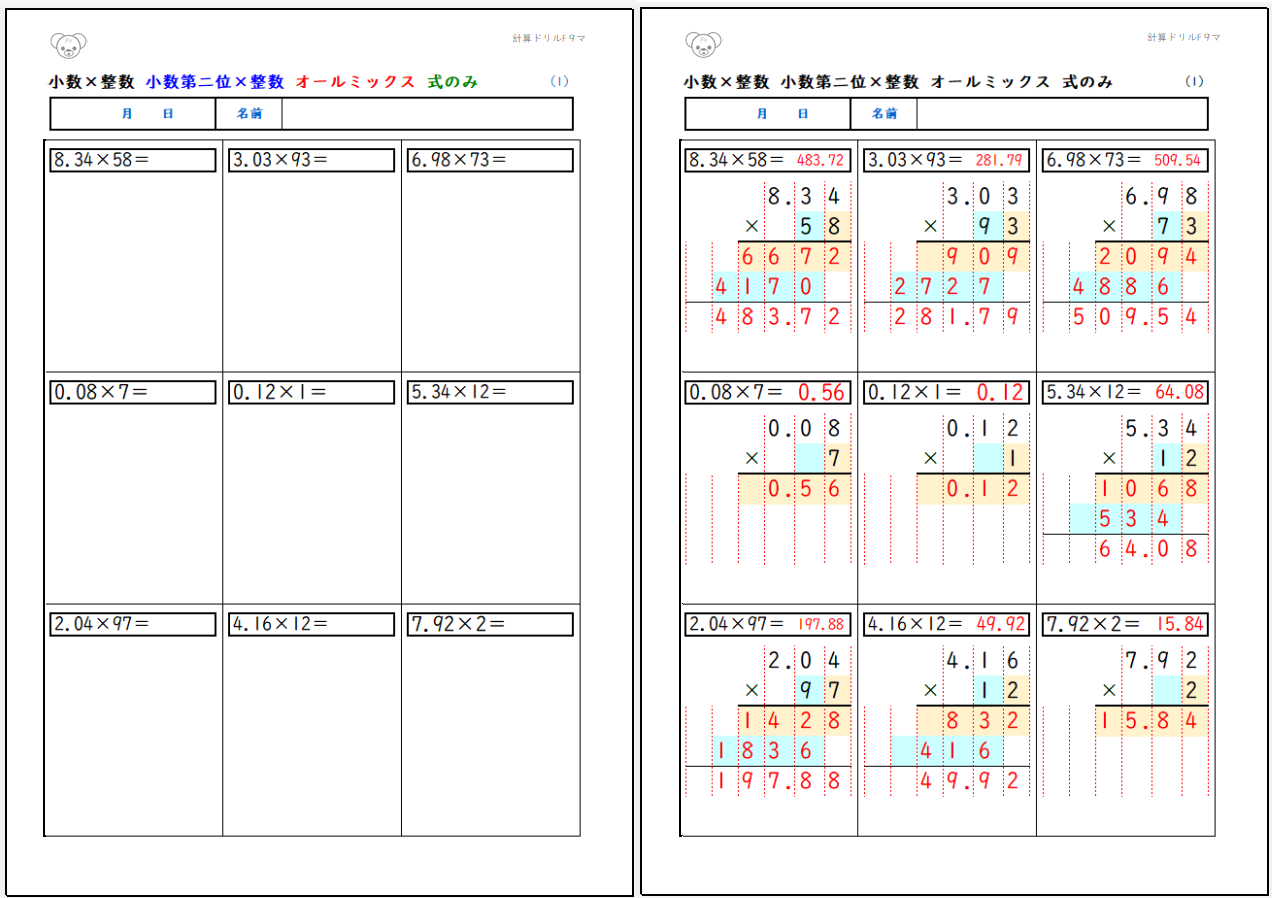Click the 月 日 date field on the left worksheet

(147, 114)
